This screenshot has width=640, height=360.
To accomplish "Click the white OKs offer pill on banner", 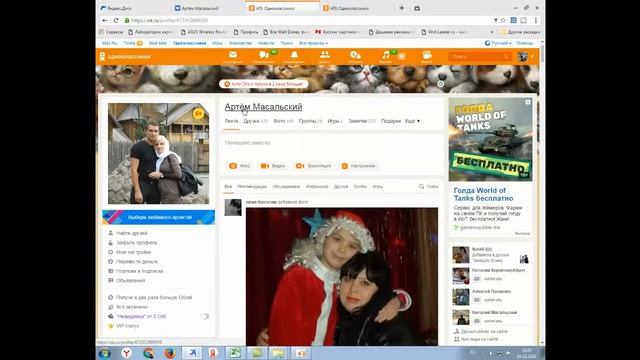I will pos(264,84).
